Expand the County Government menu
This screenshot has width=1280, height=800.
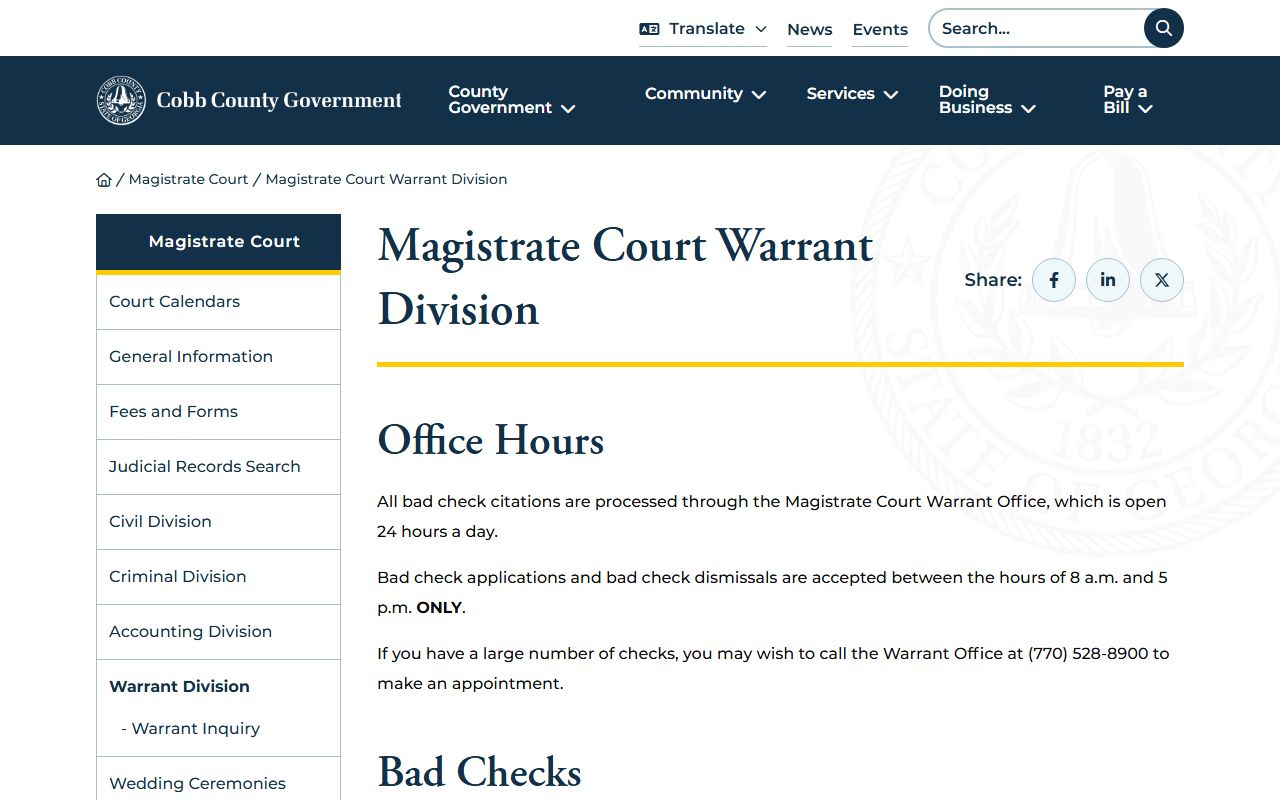pos(512,100)
